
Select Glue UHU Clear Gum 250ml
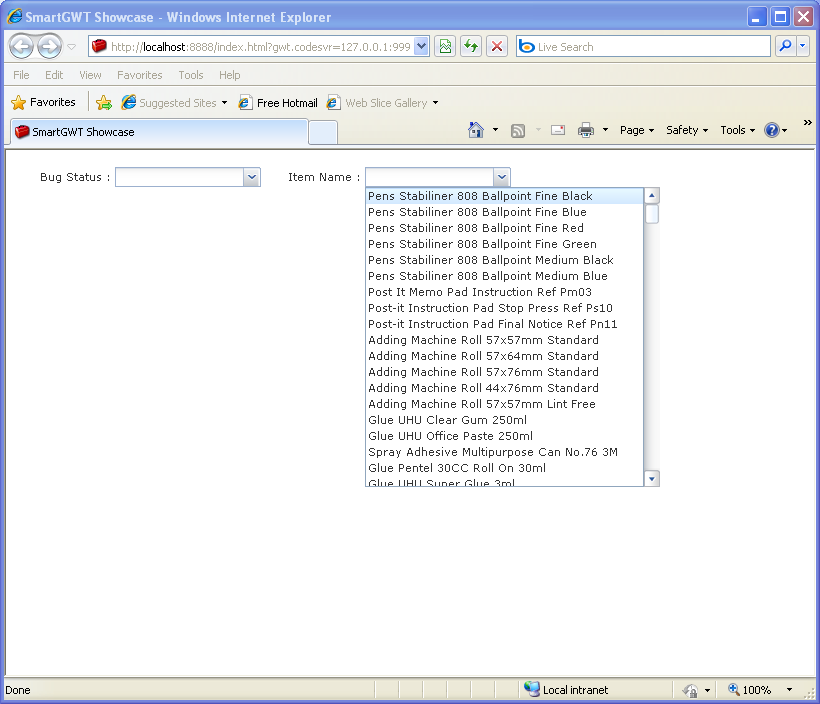(x=504, y=420)
